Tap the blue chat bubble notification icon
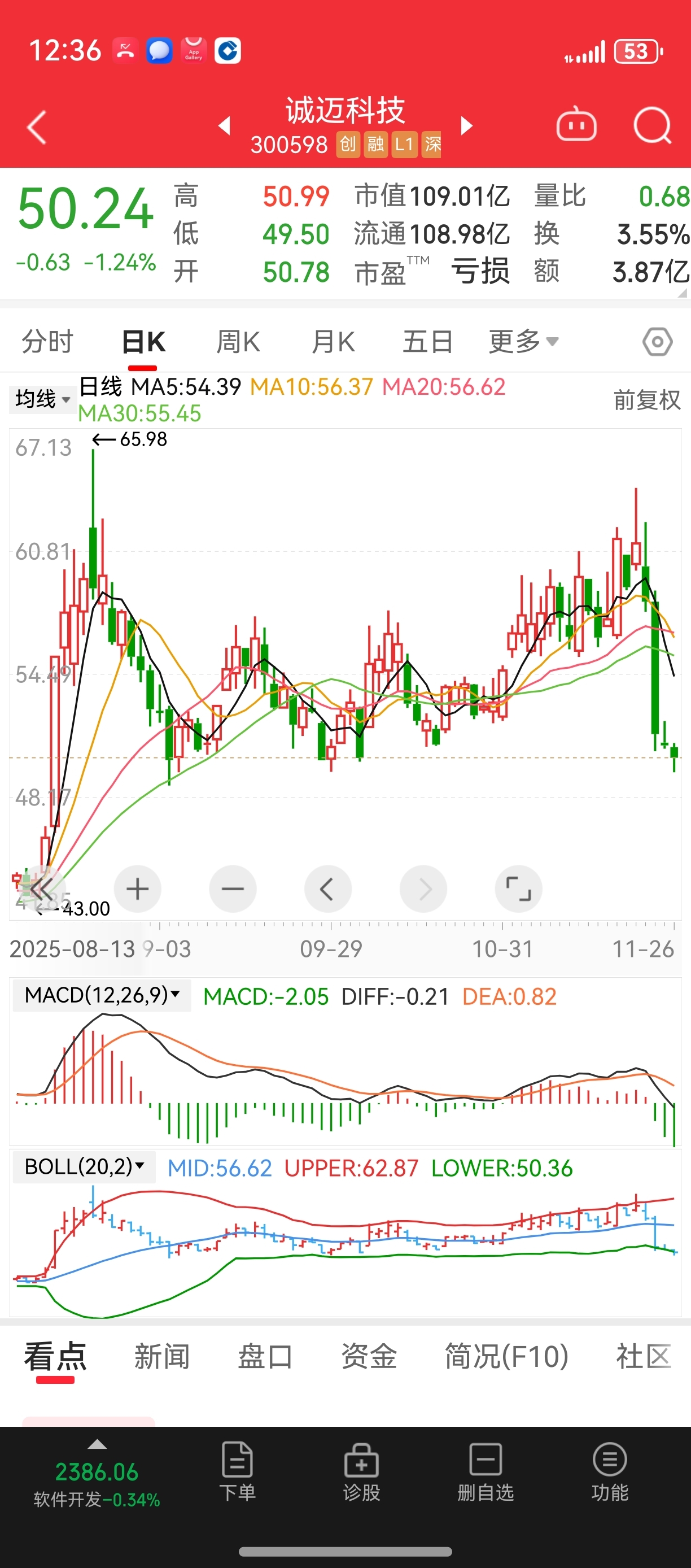This screenshot has height=1568, width=691. pos(159,50)
